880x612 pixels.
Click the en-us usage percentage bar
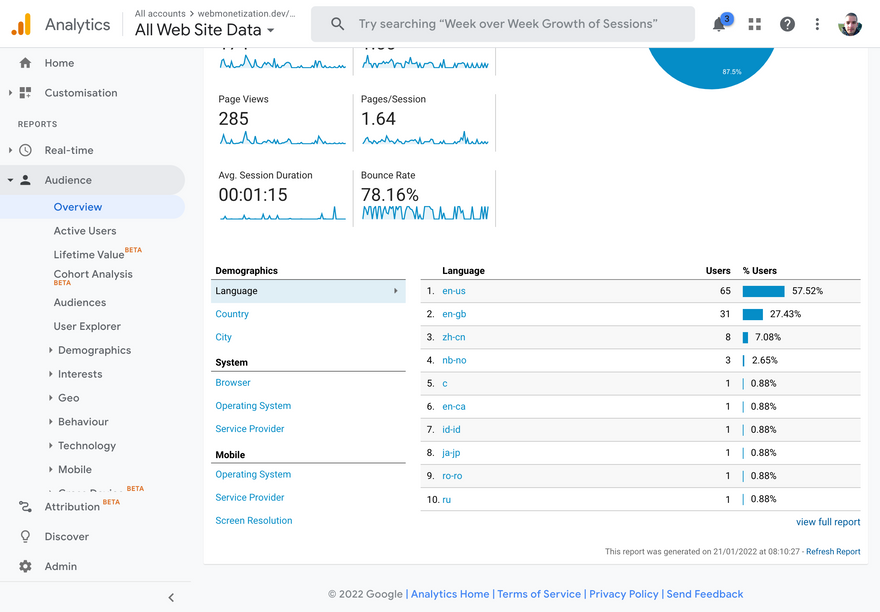point(763,291)
